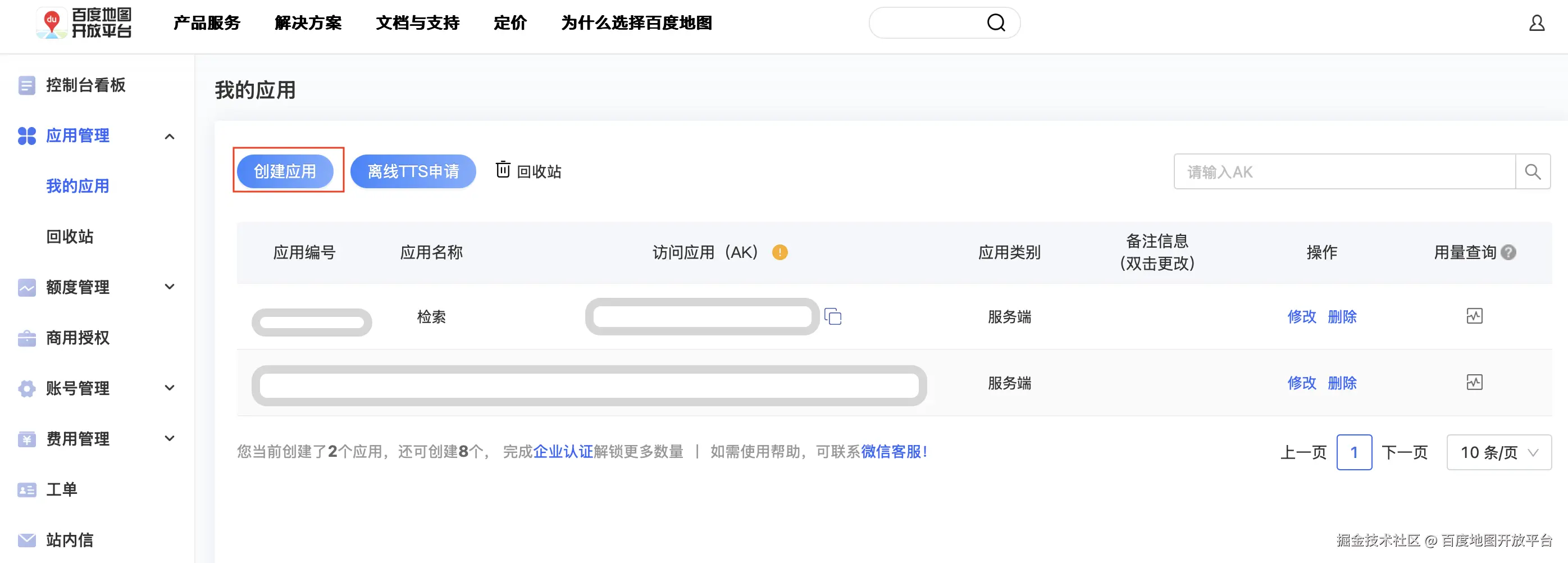Open usage chart for the 检索 app
This screenshot has width=1568, height=563.
coord(1474,316)
